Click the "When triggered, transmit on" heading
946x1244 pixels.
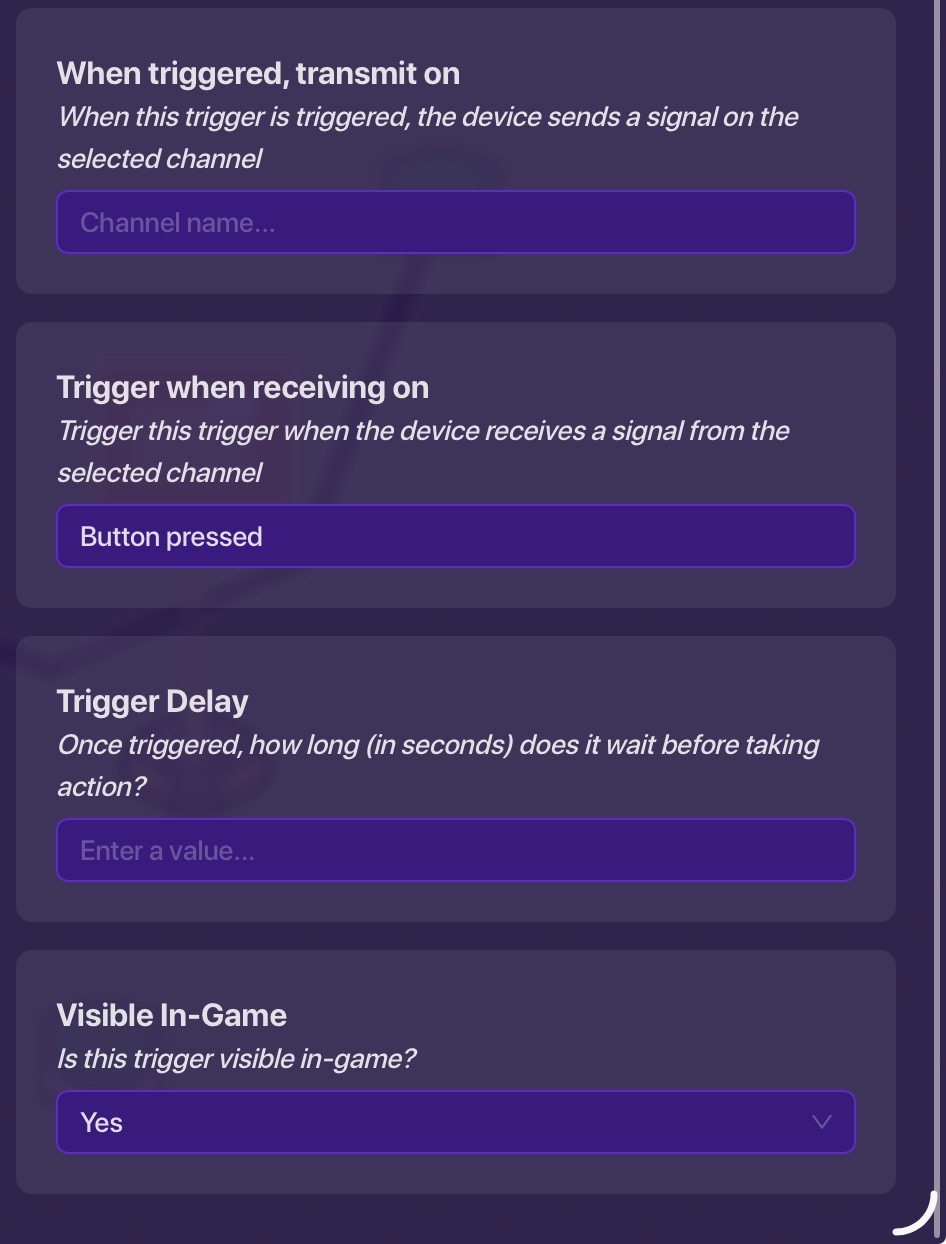258,73
